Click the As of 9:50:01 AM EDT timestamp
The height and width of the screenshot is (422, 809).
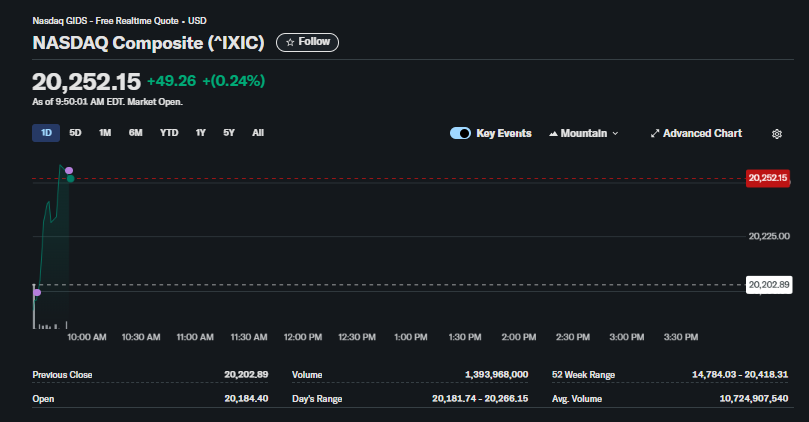point(107,102)
